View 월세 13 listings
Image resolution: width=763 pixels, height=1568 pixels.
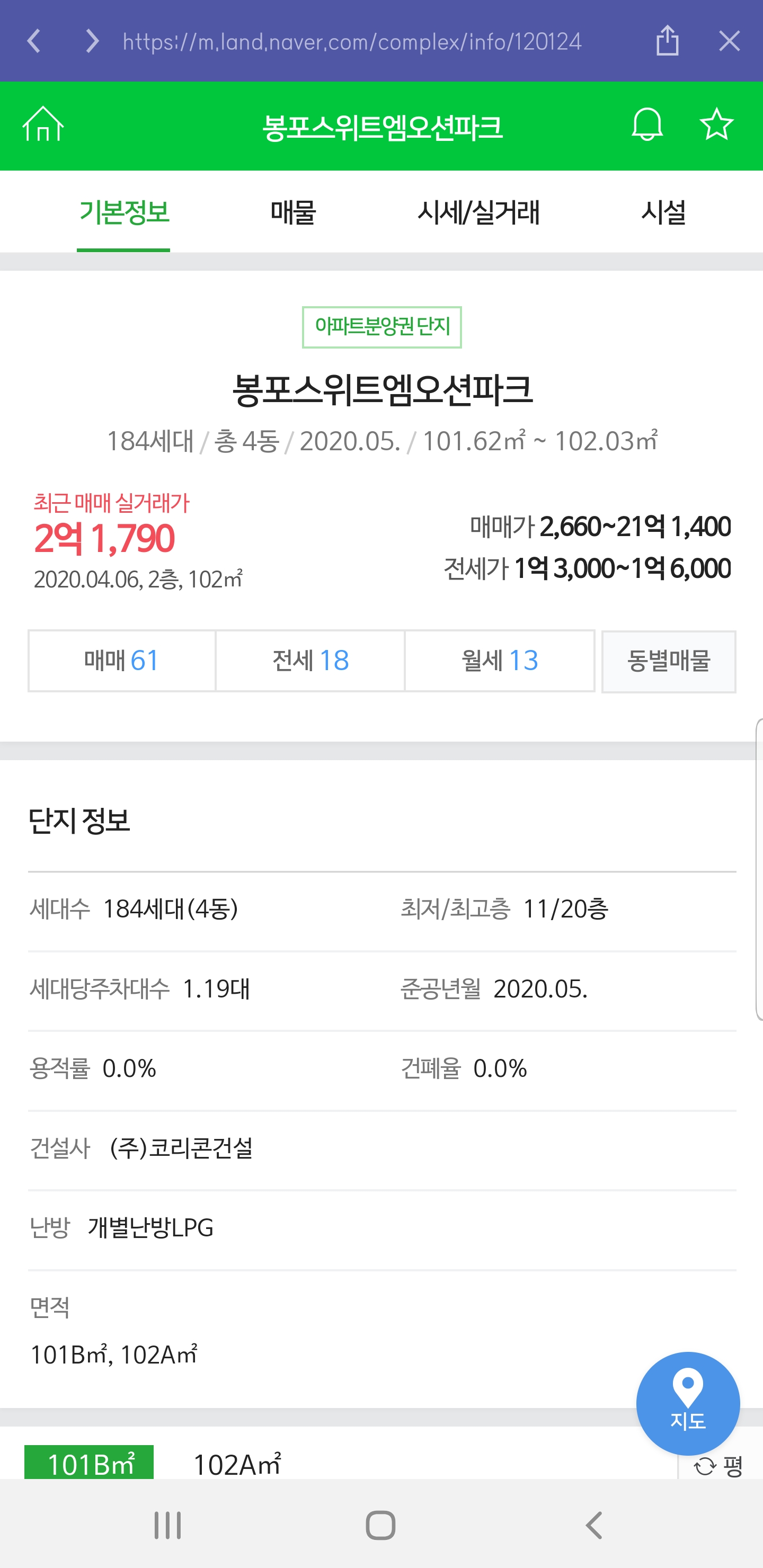pyautogui.click(x=499, y=661)
